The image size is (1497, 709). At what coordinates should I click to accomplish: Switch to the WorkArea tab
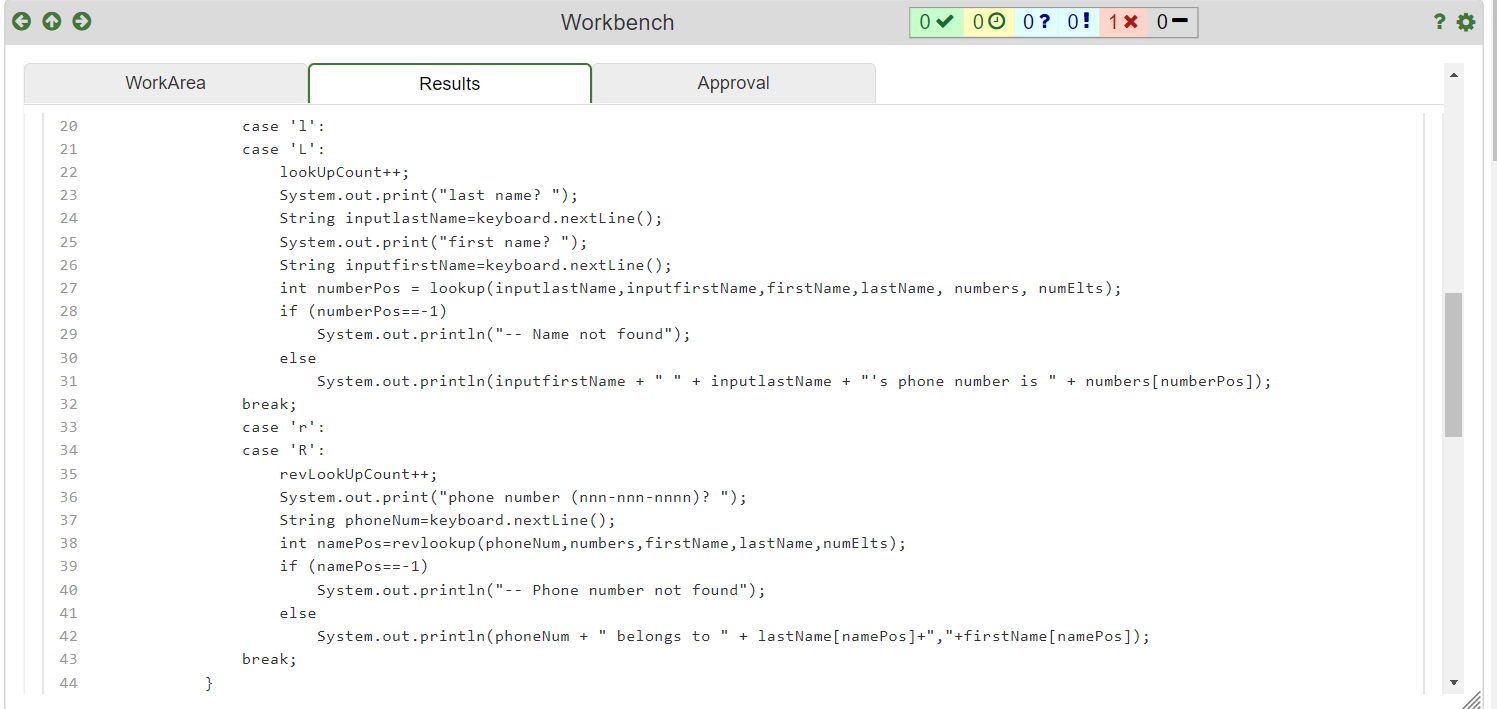click(x=165, y=83)
